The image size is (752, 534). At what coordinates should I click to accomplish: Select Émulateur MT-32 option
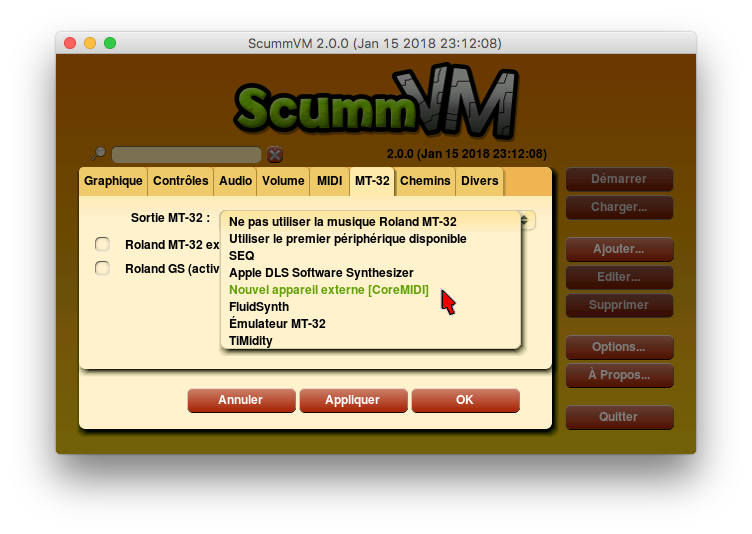tap(371, 324)
